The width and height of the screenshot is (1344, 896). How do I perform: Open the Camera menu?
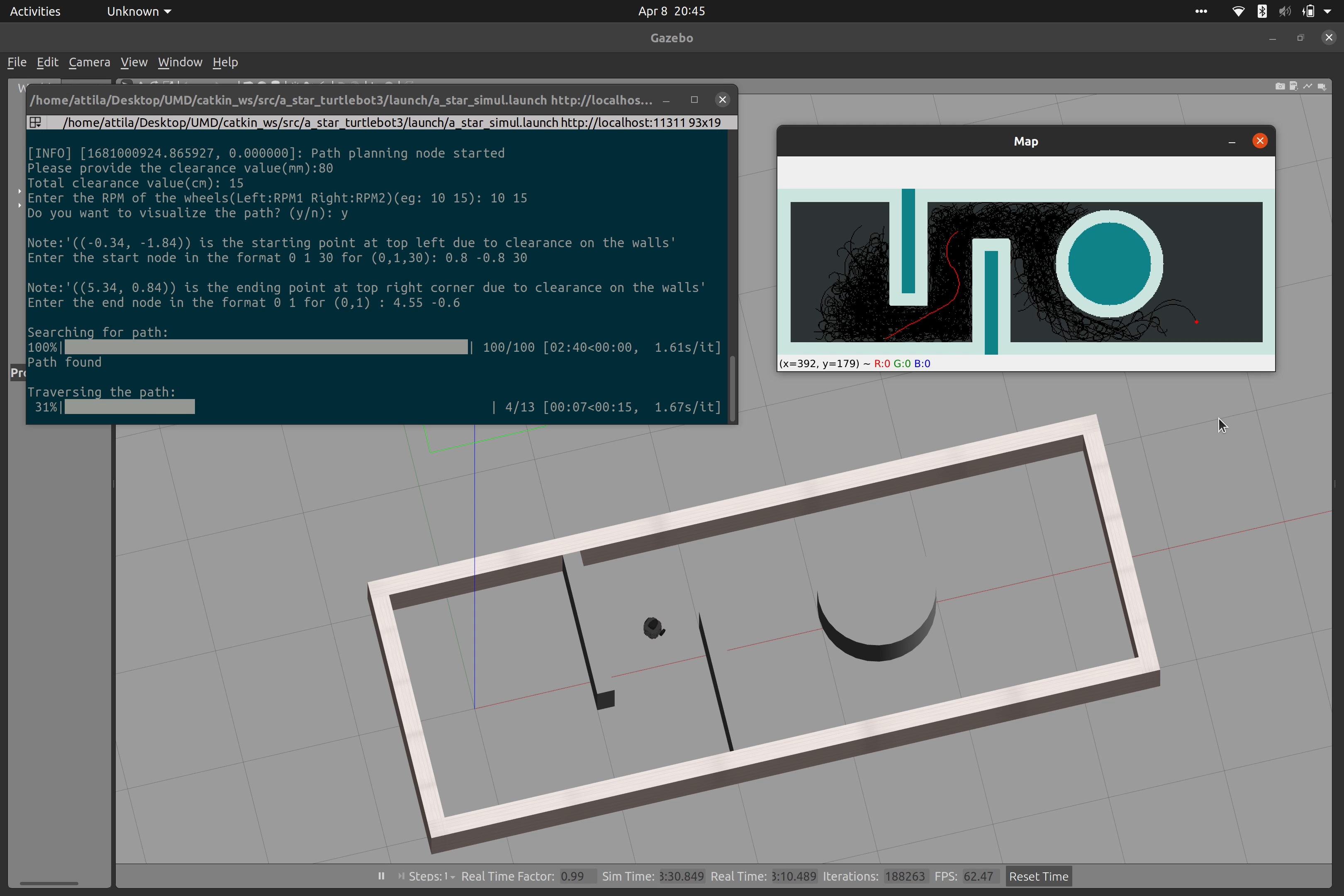89,62
